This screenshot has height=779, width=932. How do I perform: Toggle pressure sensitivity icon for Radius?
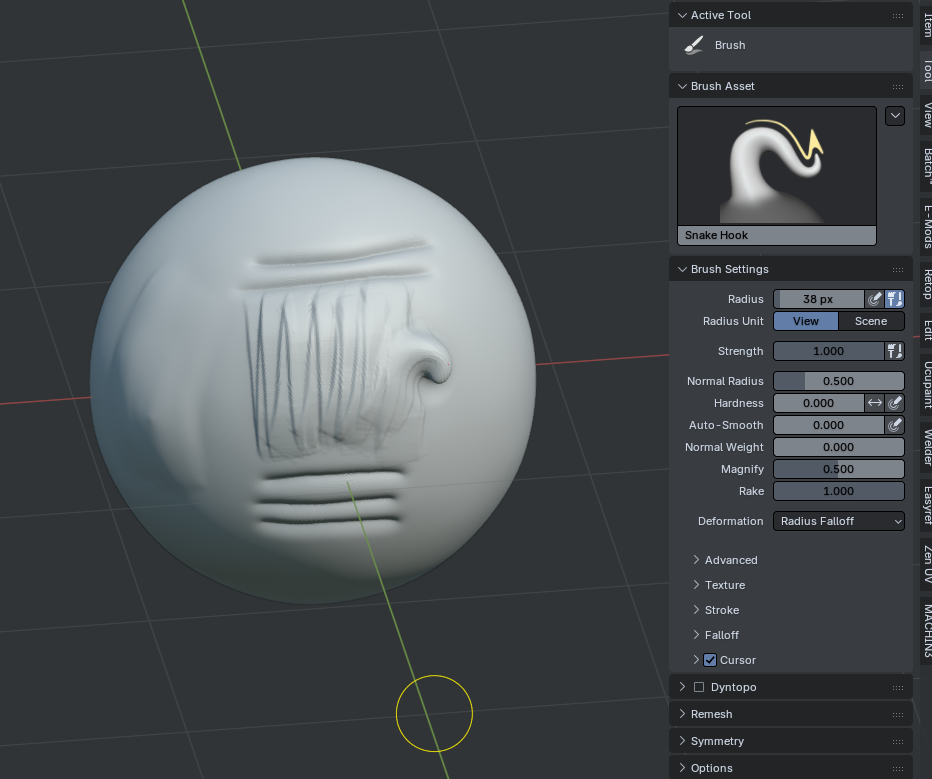pos(874,299)
